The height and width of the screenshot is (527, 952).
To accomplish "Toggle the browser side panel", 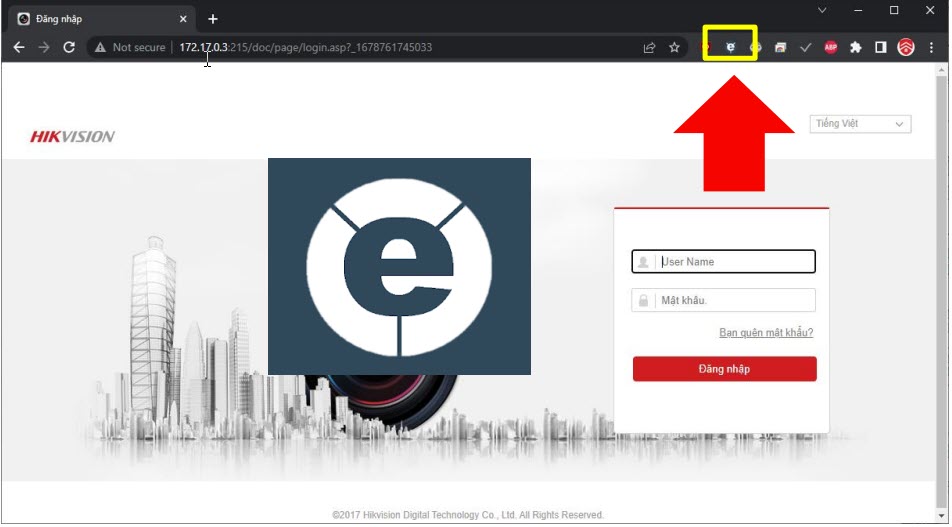I will point(881,47).
